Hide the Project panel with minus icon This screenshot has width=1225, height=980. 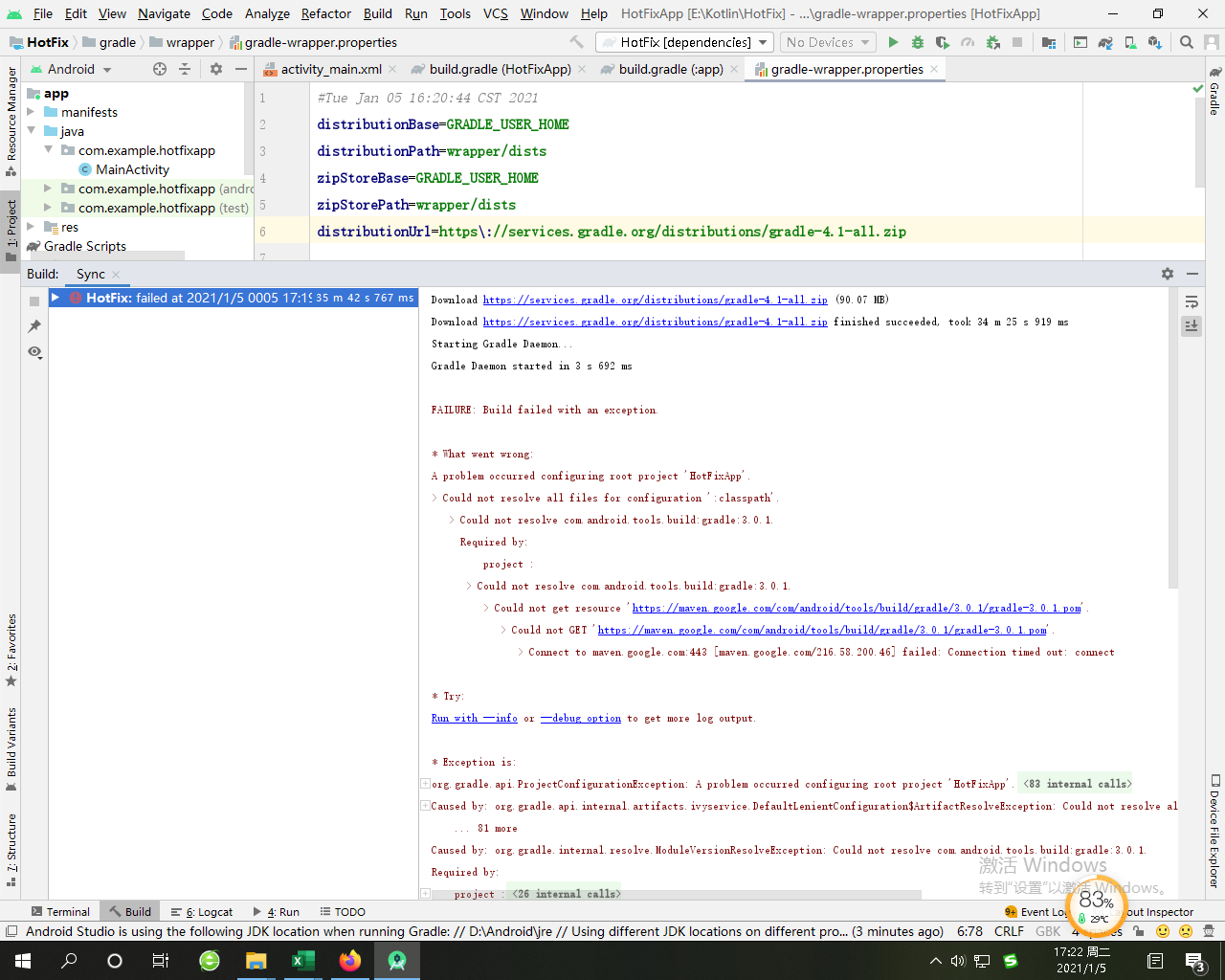241,69
